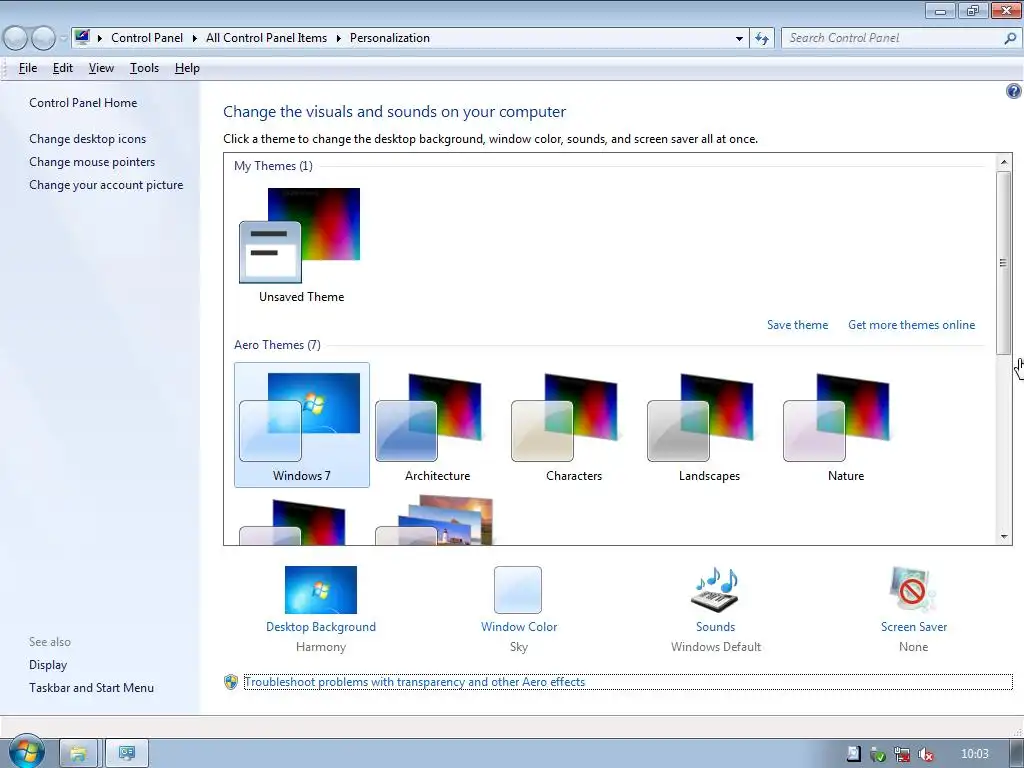Open the Tools menu
Screen dimensions: 1024x768
[x=144, y=68]
